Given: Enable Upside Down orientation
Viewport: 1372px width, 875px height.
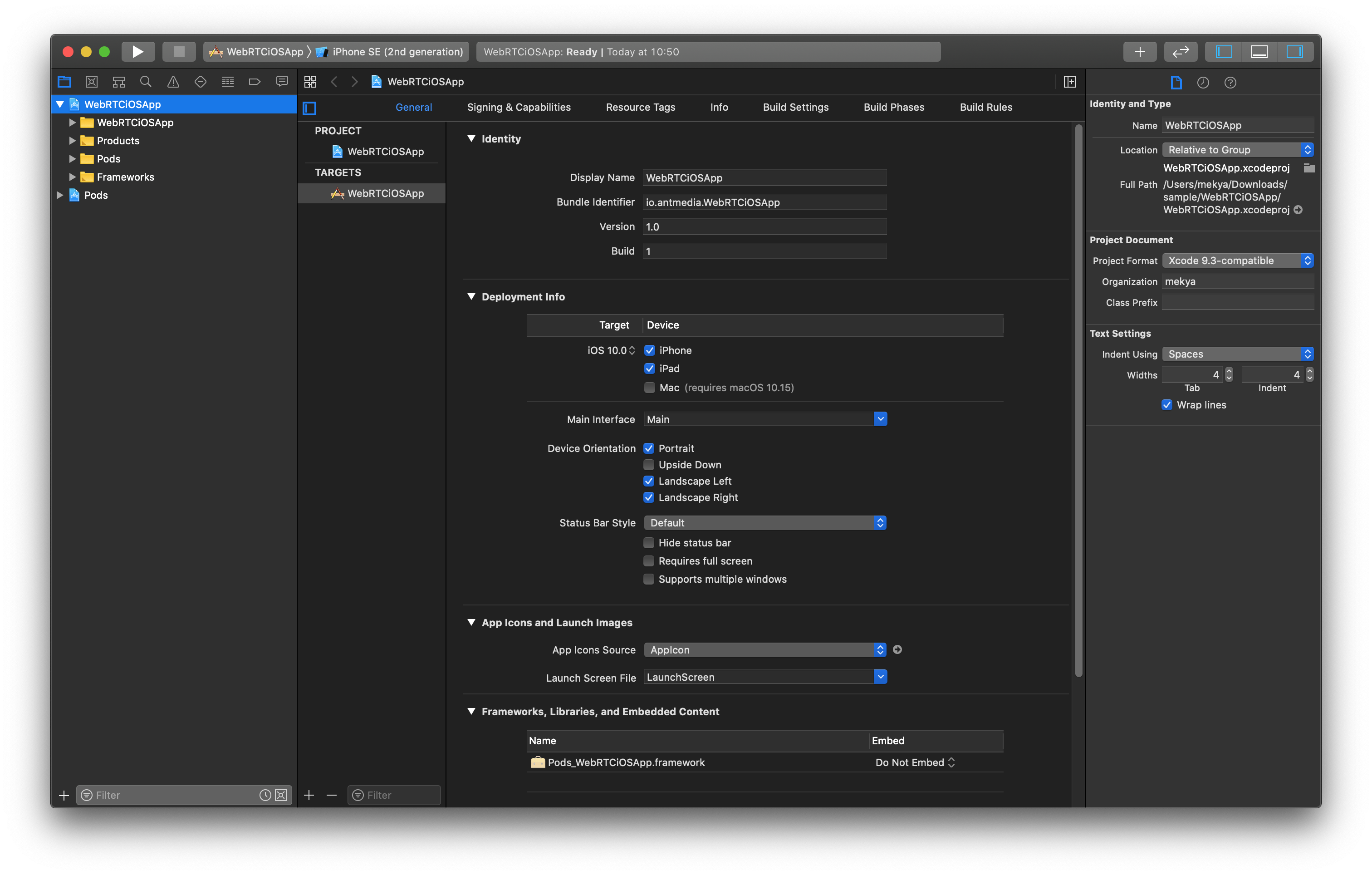Looking at the screenshot, I should (x=648, y=465).
